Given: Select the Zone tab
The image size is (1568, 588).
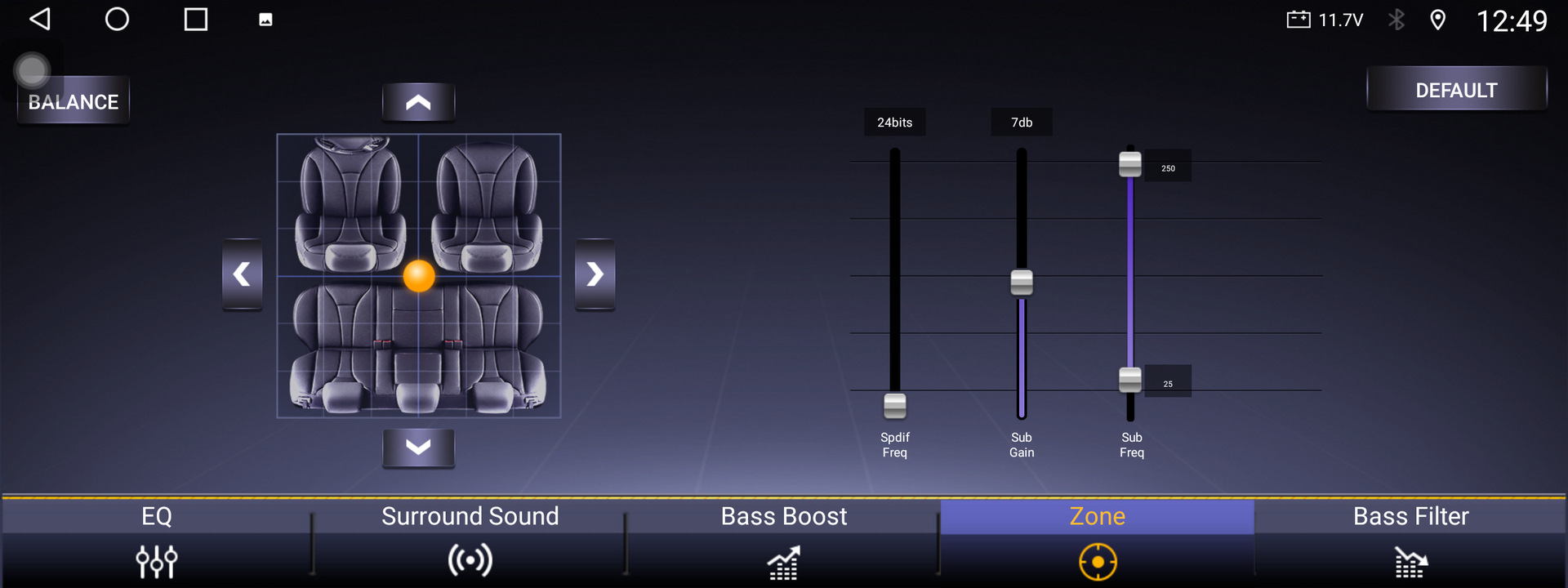Looking at the screenshot, I should 1098,541.
